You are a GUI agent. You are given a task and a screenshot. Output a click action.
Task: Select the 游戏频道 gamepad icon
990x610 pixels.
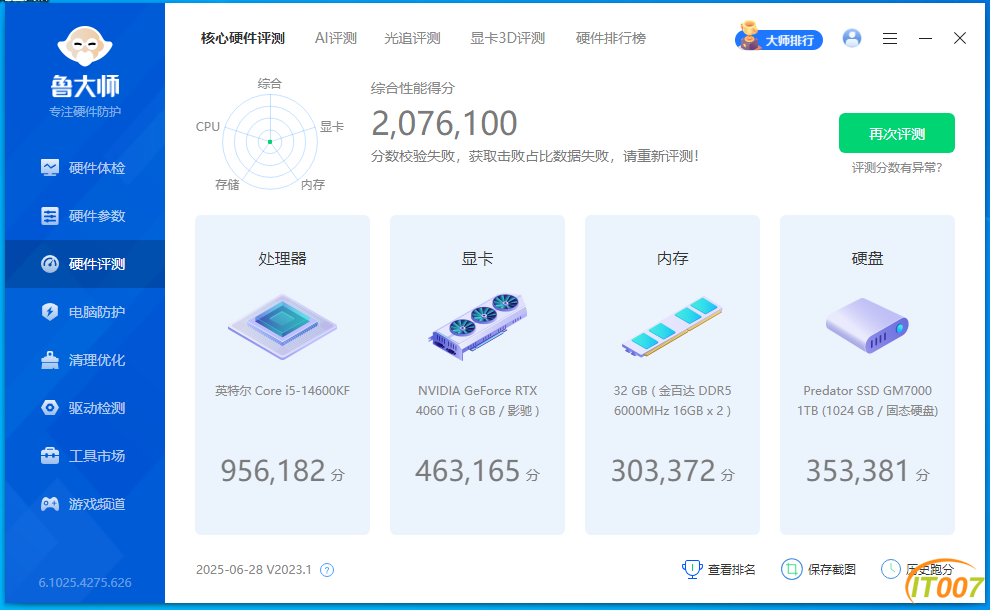coord(50,504)
